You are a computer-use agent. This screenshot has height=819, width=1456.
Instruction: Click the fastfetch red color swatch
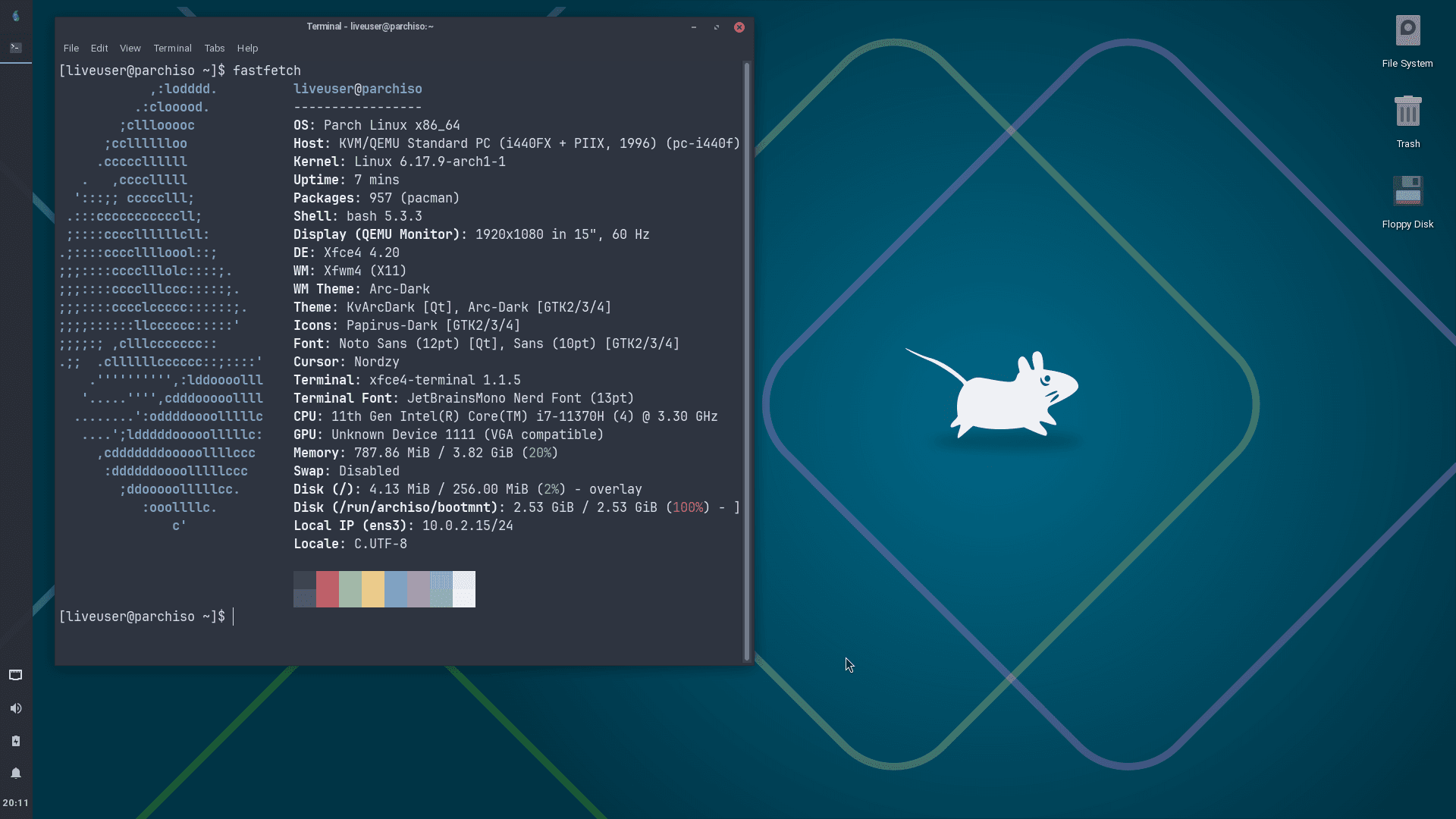click(327, 589)
